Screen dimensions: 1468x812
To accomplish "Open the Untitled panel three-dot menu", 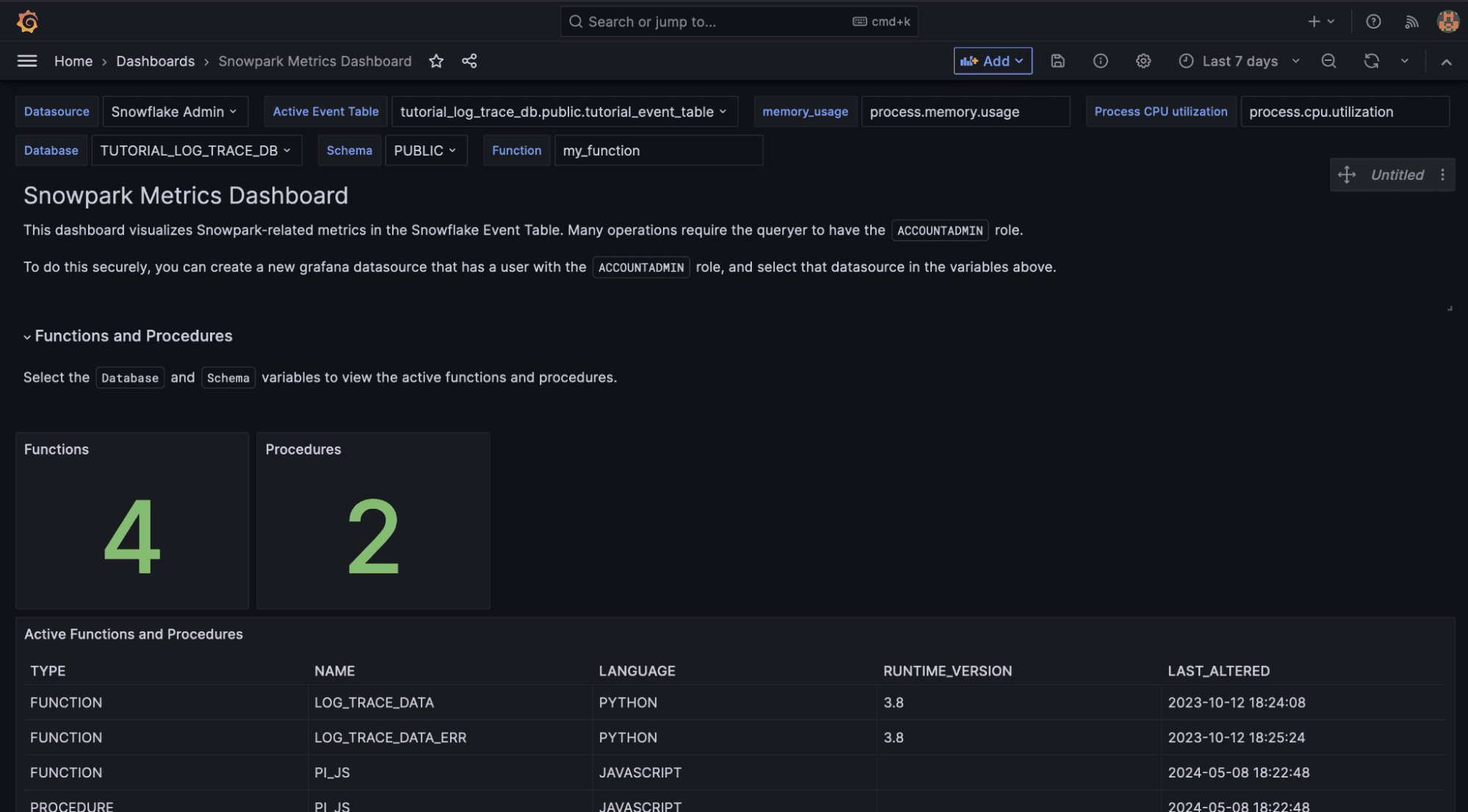I will click(x=1442, y=175).
